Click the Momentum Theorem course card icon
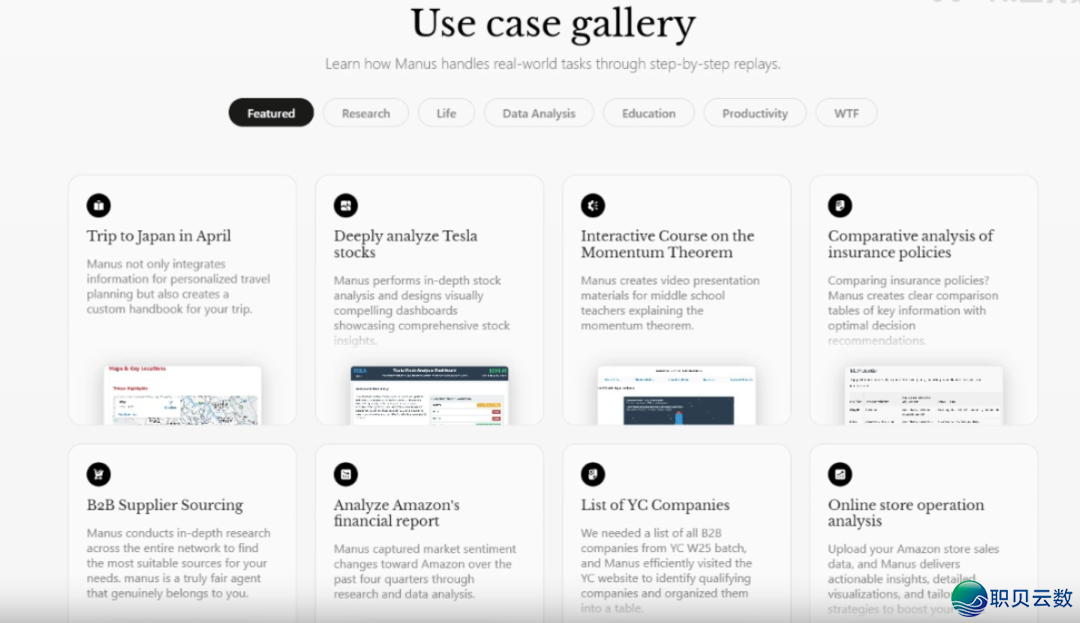This screenshot has width=1080, height=623. click(593, 205)
